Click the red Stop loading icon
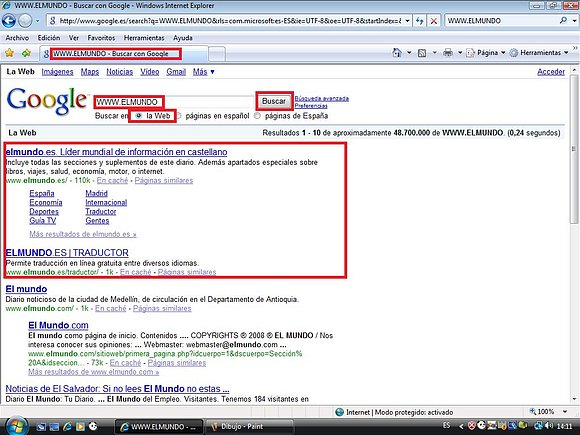Image resolution: width=580 pixels, height=435 pixels. tap(434, 21)
